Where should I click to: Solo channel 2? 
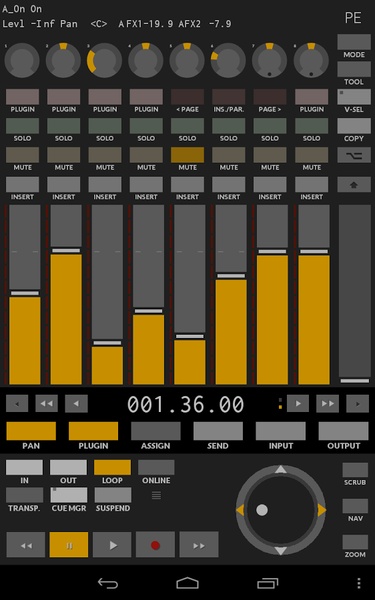click(64, 126)
